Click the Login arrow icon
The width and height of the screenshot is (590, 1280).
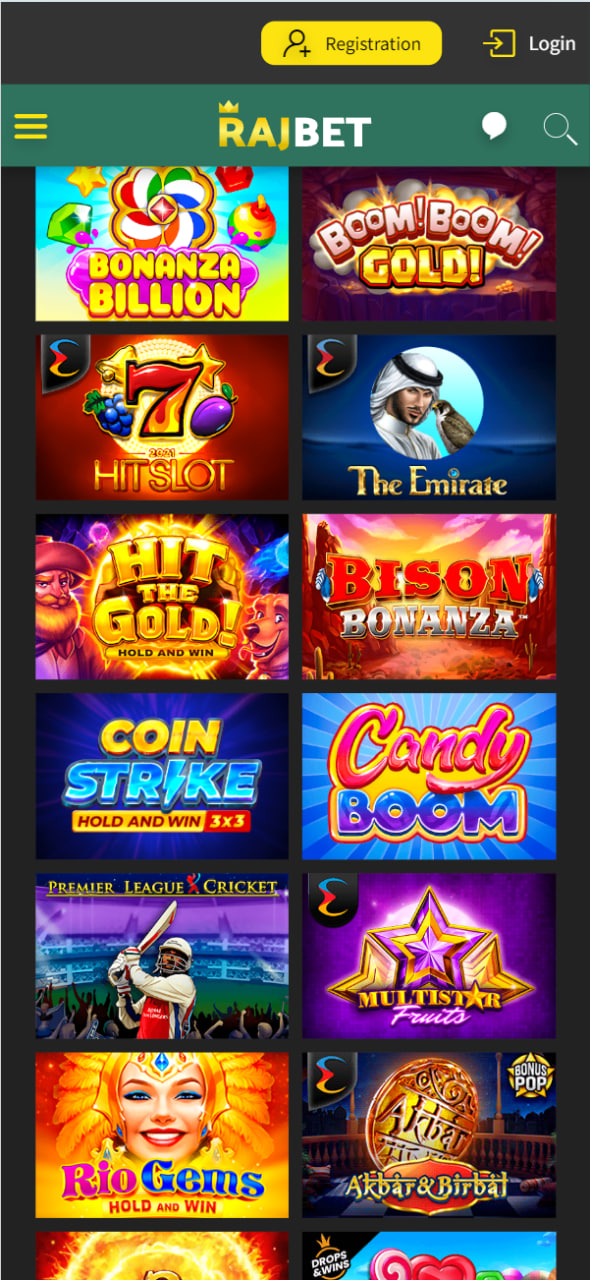pos(499,43)
